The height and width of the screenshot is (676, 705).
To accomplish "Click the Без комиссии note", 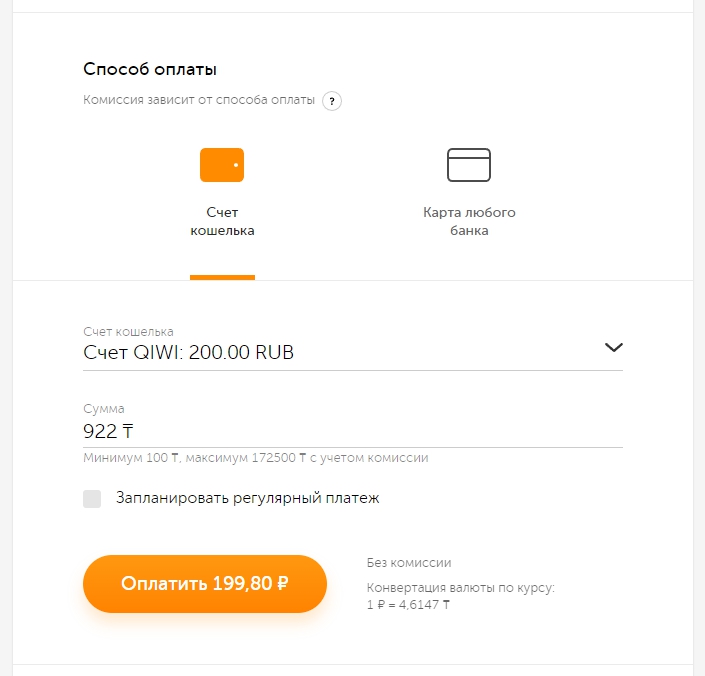I will click(409, 563).
